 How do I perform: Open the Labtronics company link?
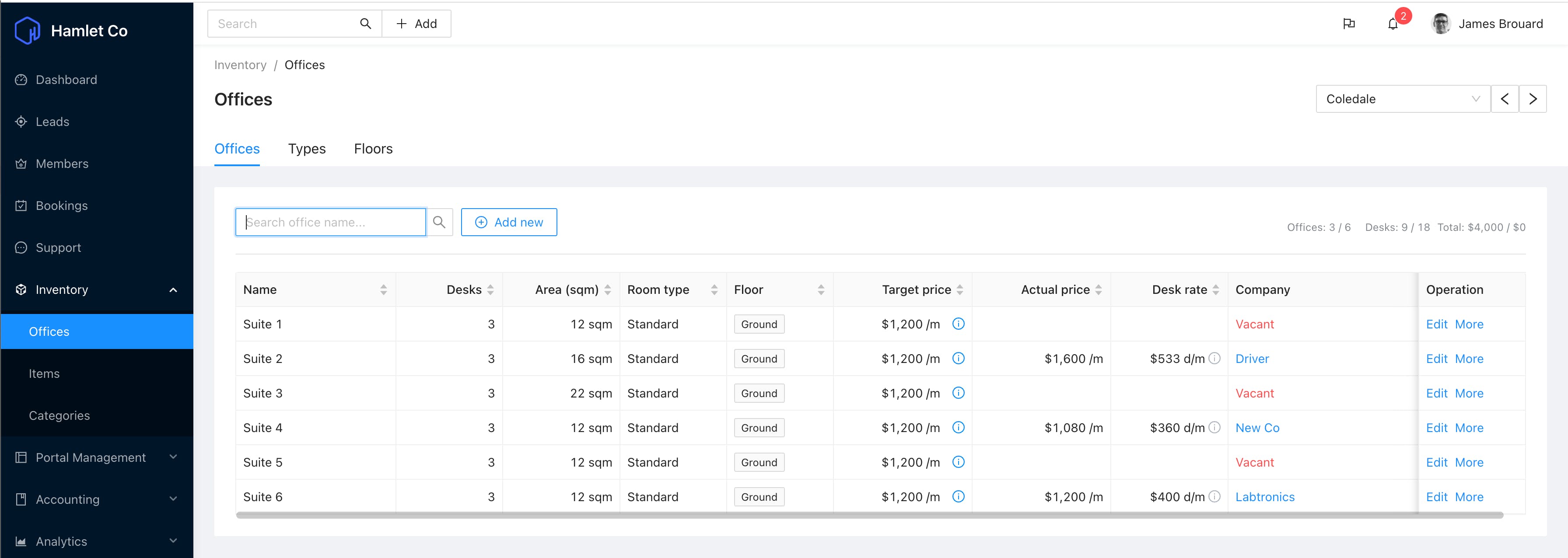click(1265, 496)
